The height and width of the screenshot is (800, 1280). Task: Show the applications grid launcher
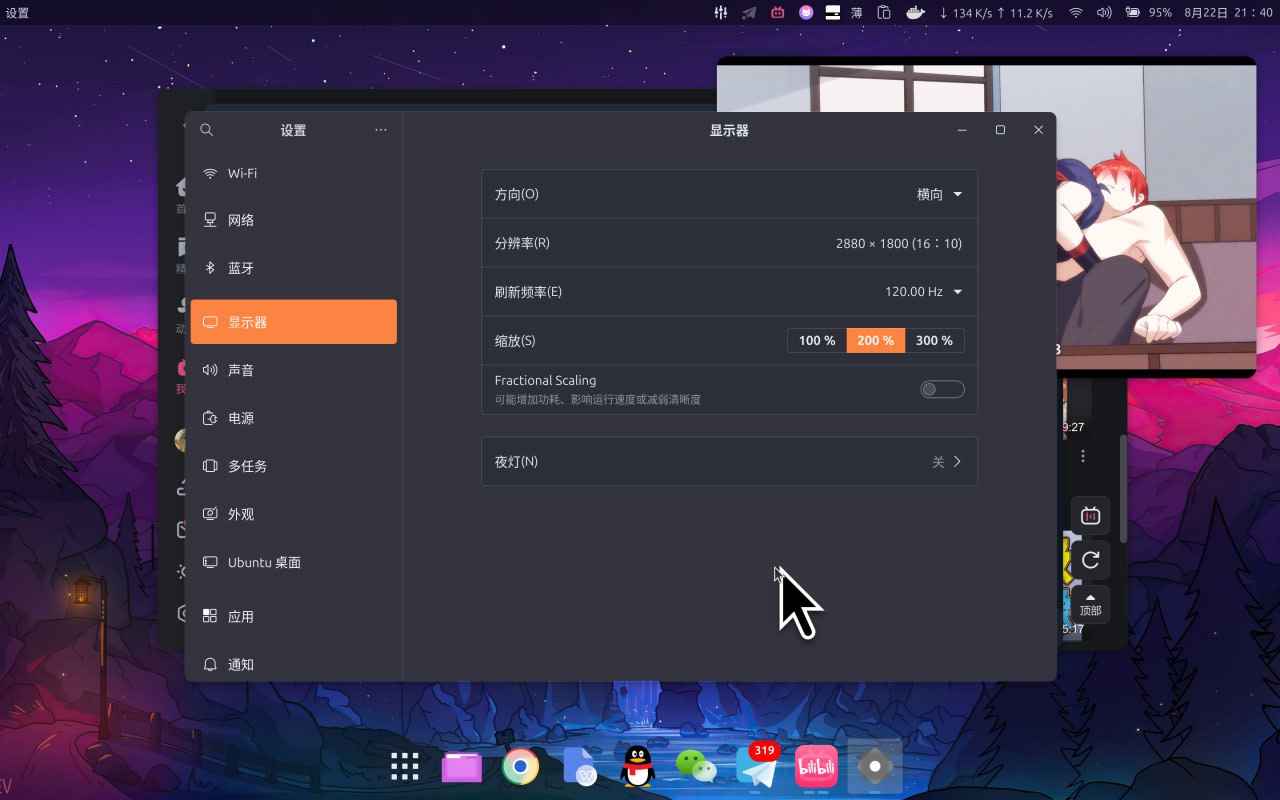pos(405,767)
